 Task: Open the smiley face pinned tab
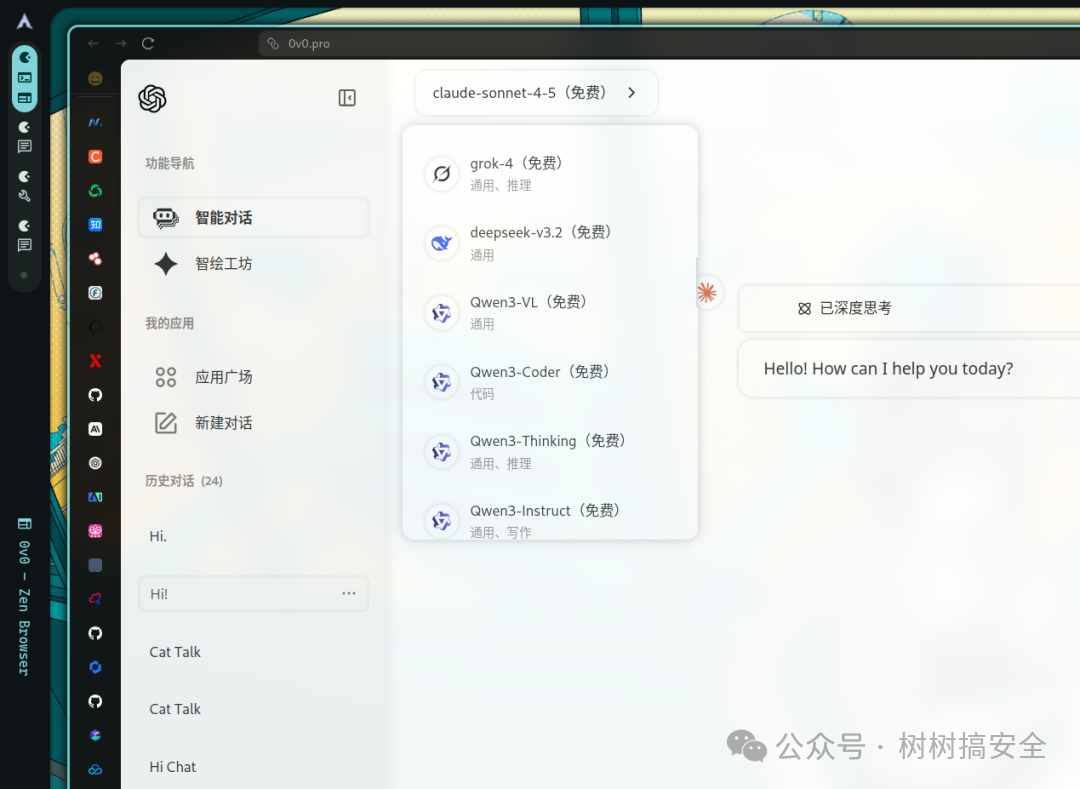pos(95,78)
